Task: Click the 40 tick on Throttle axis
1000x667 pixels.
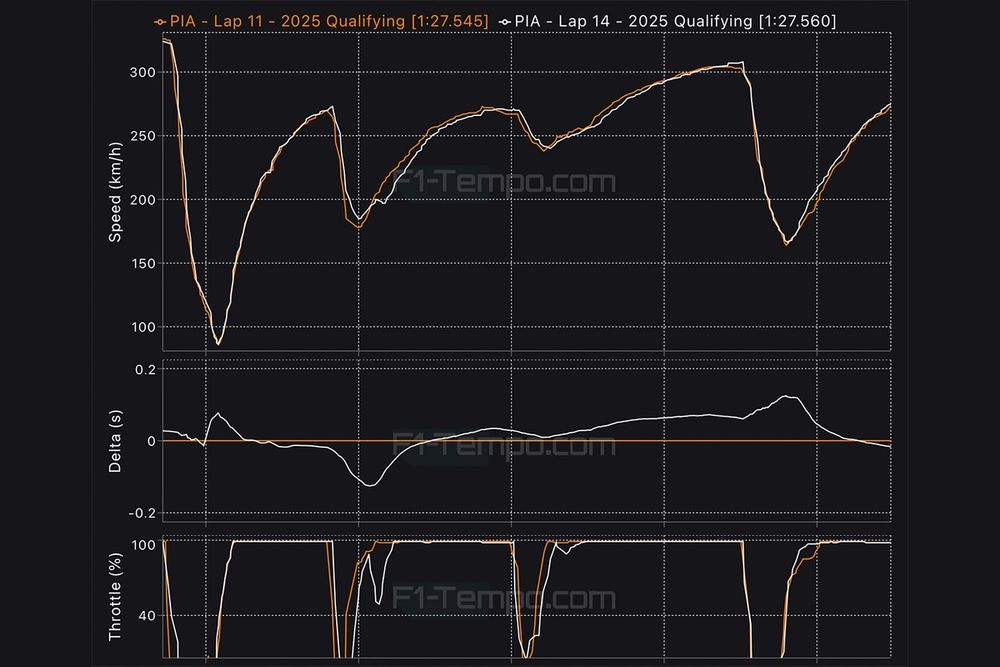Action: (x=147, y=615)
